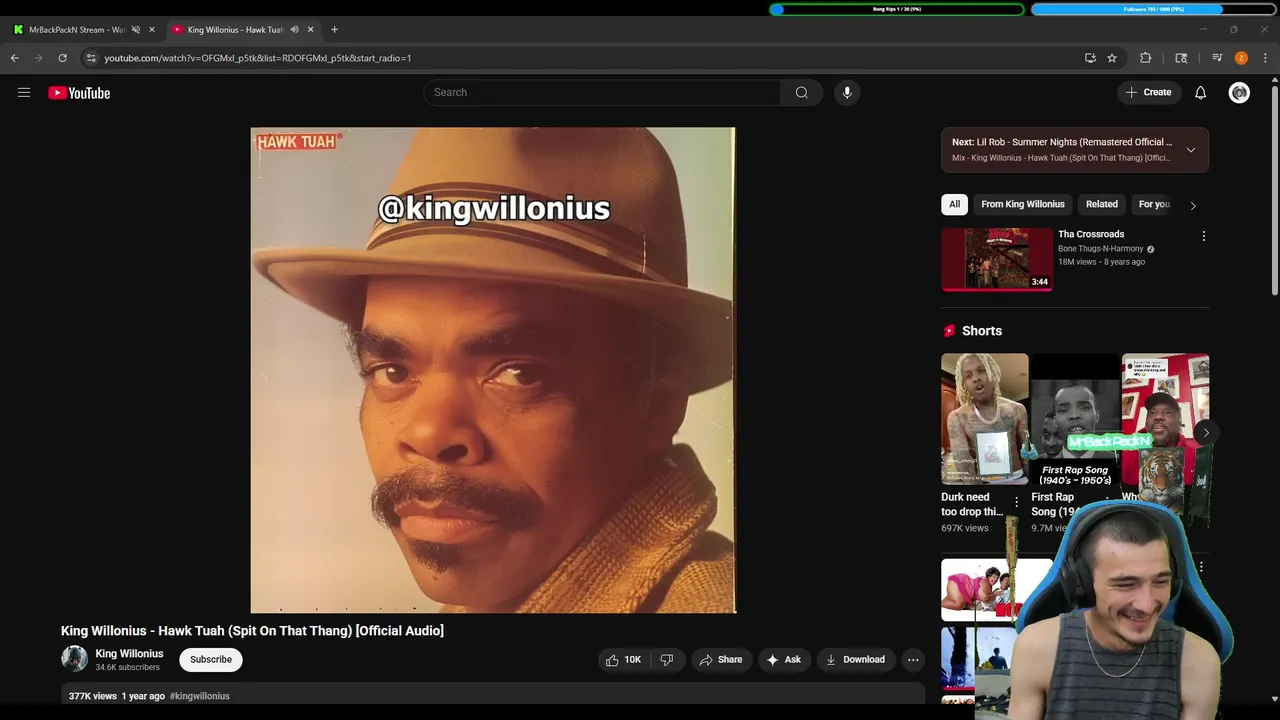The width and height of the screenshot is (1280, 720).
Task: Open Chrome extensions puzzle icon
Action: coord(1146,58)
